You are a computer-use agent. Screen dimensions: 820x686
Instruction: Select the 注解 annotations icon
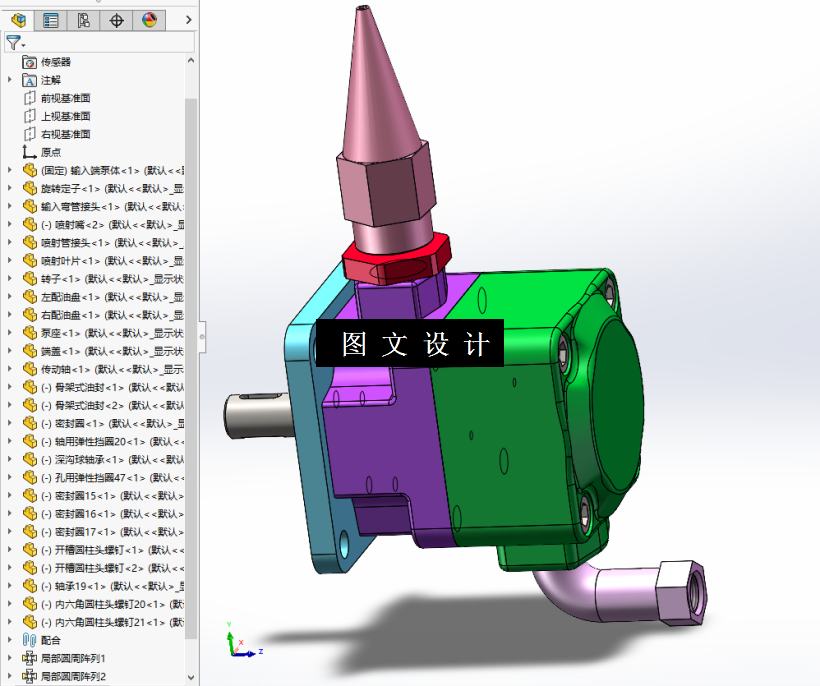point(29,80)
